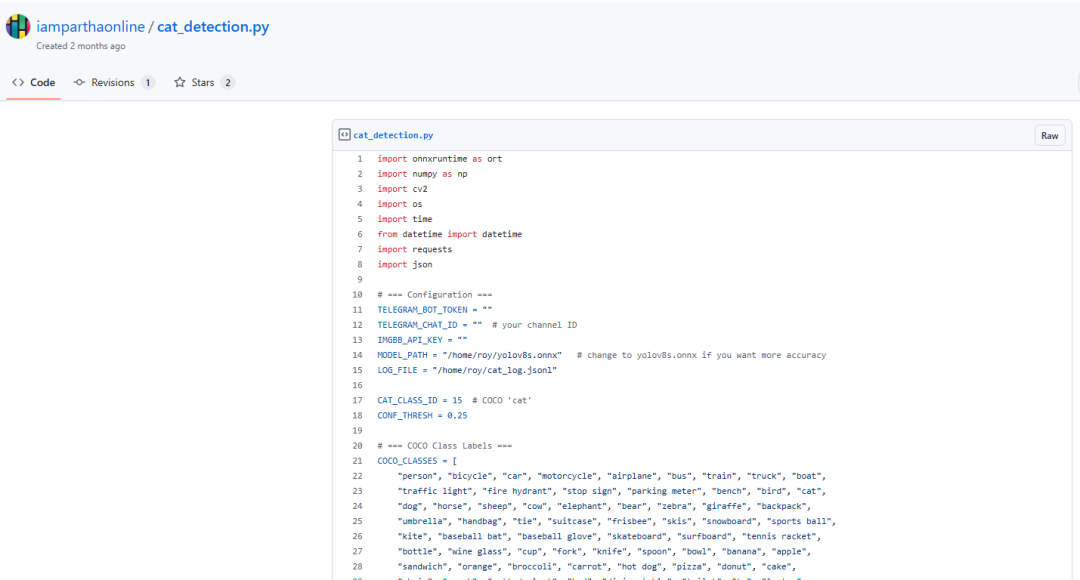Click line number 17 for CAT_CLASS_ID
This screenshot has width=1080, height=580.
(357, 400)
